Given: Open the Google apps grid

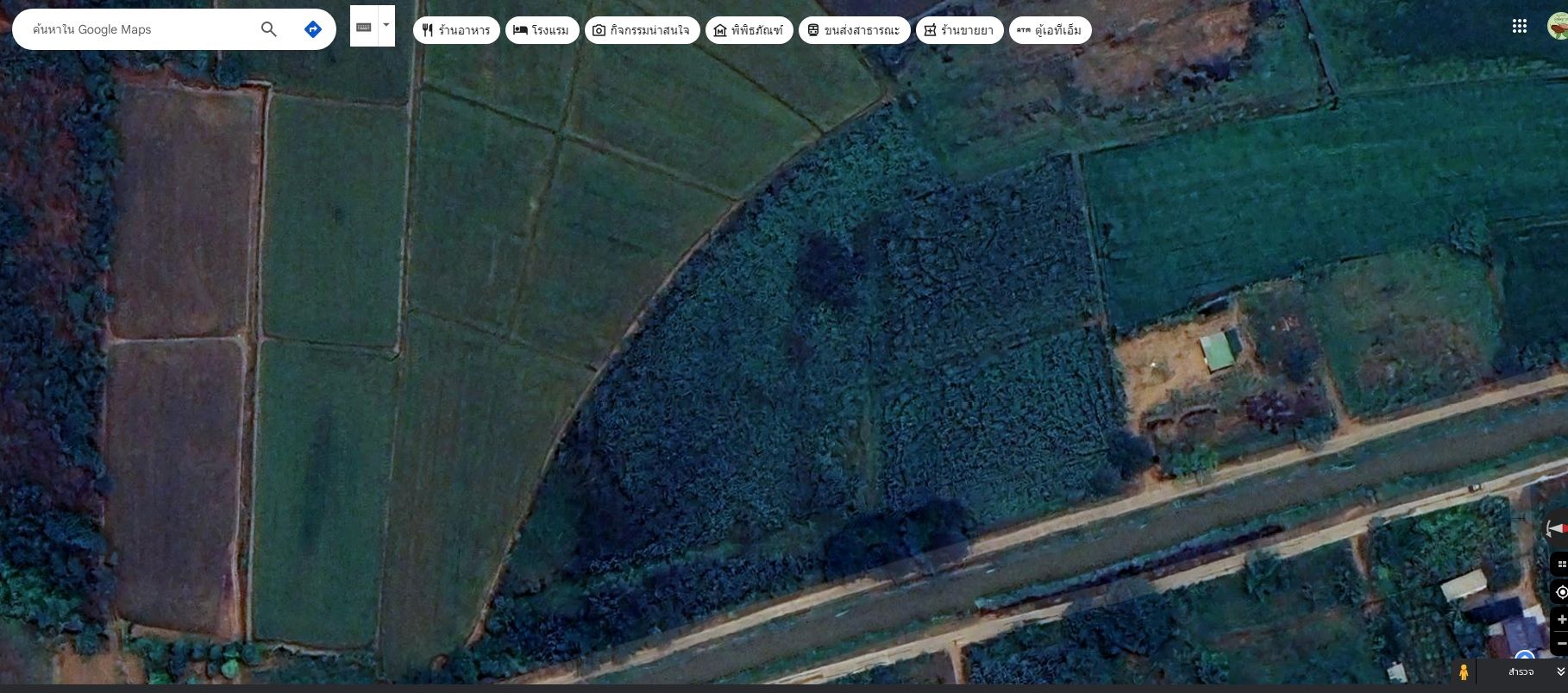Looking at the screenshot, I should point(1520,26).
